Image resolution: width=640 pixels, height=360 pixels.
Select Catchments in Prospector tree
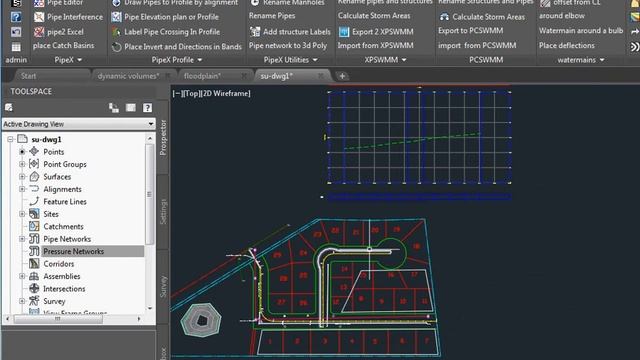(x=63, y=227)
